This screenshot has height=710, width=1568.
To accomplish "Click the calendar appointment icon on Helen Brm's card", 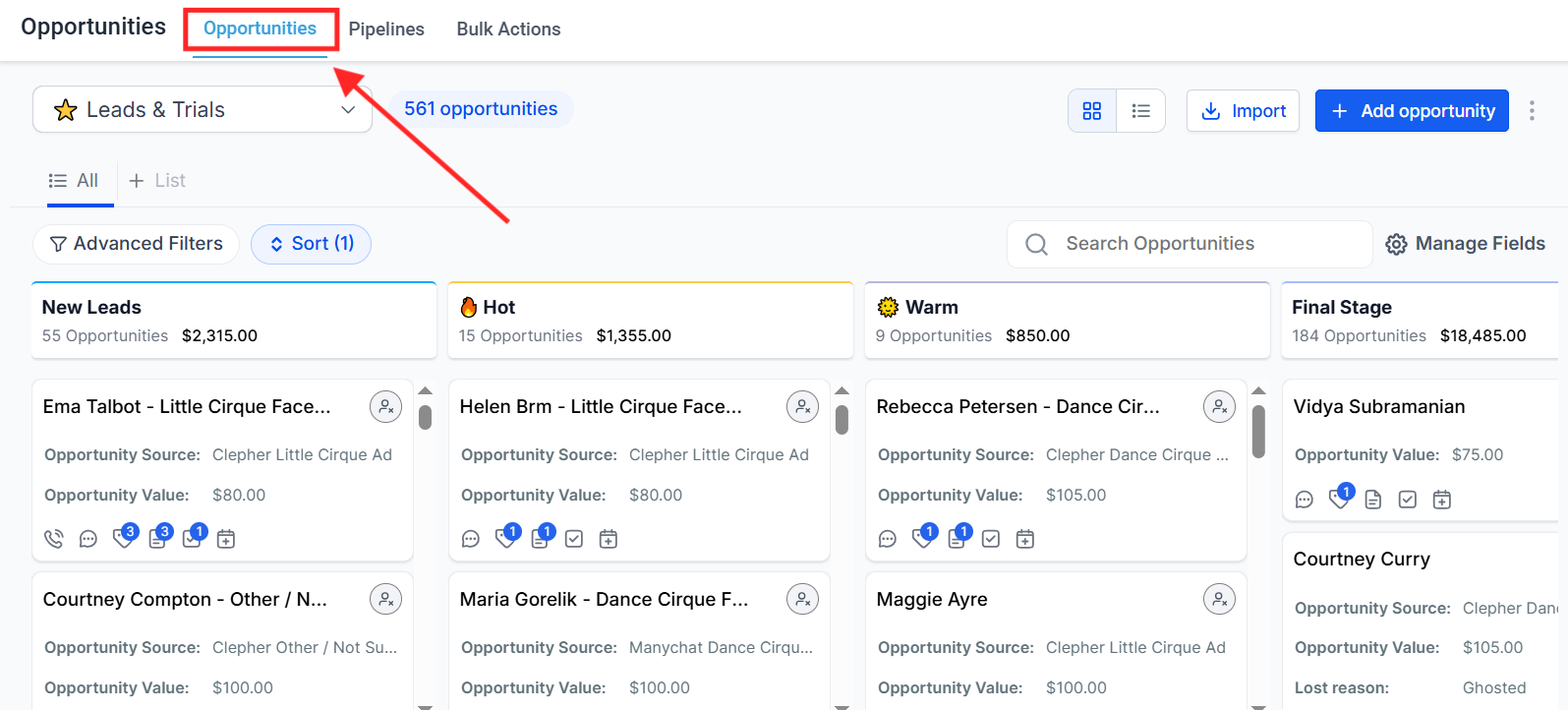I will [609, 539].
